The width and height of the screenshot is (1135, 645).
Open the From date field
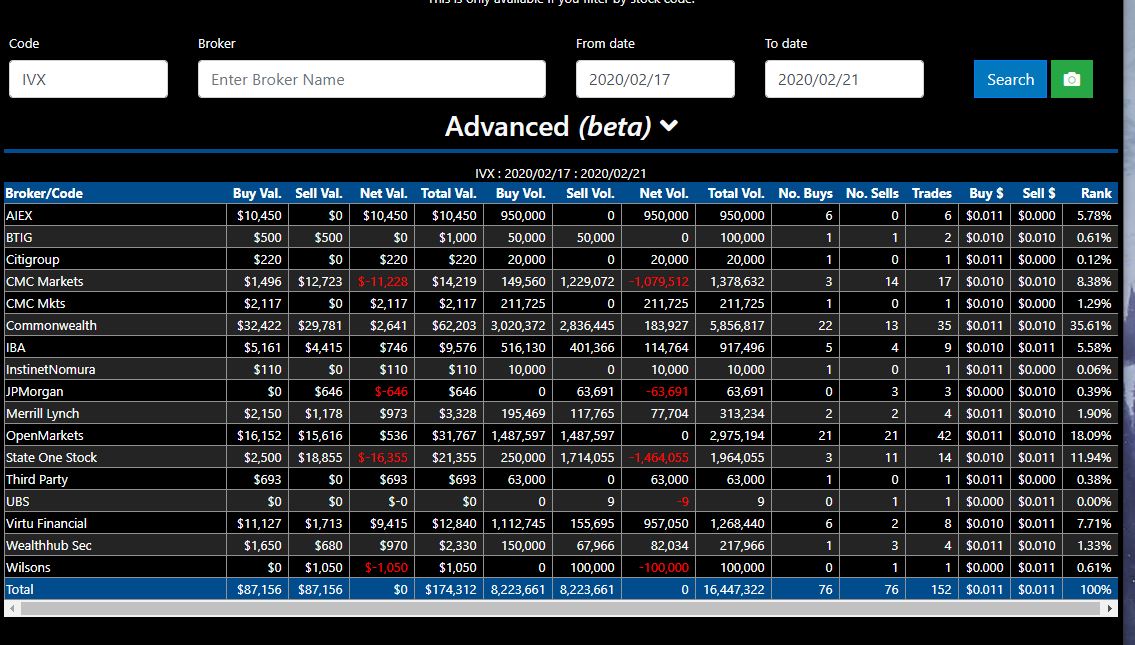[655, 79]
